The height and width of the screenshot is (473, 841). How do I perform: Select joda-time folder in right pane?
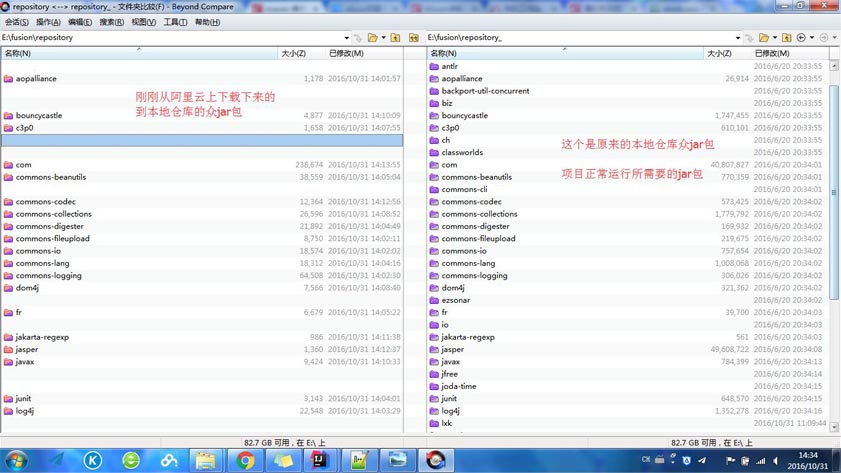coord(459,386)
